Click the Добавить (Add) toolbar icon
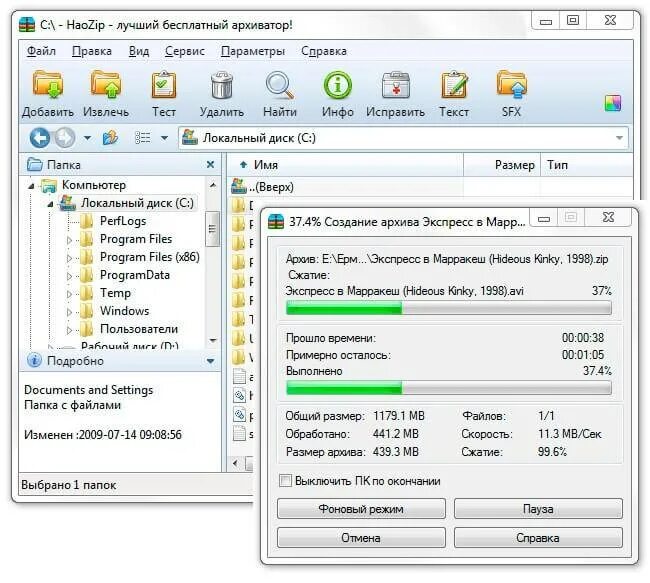 pos(48,85)
